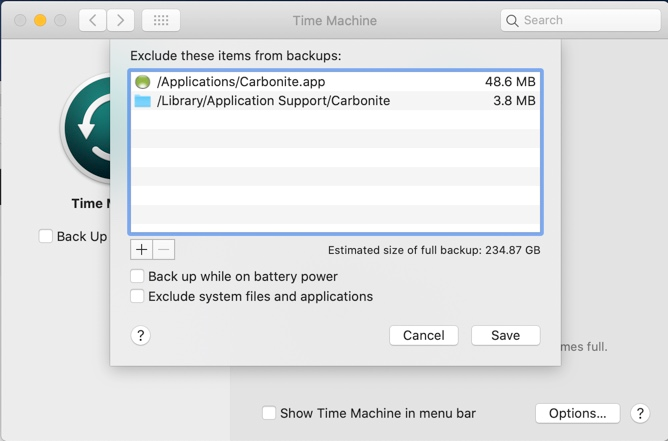This screenshot has width=668, height=441.
Task: Click the back navigation arrow
Action: [92, 20]
